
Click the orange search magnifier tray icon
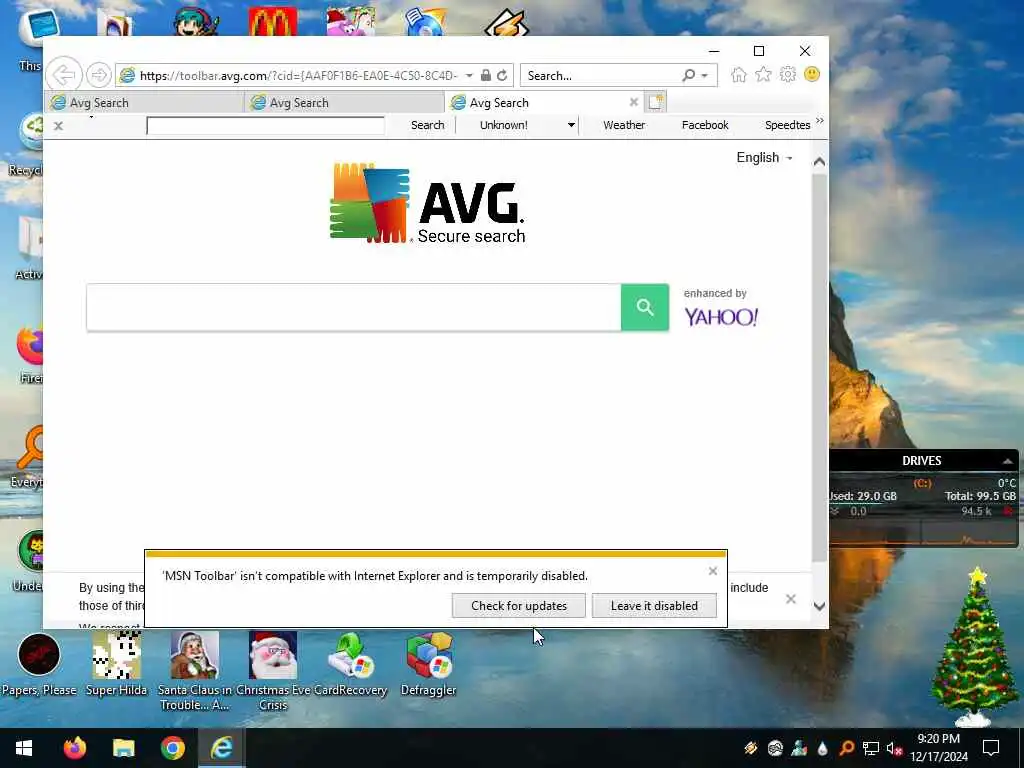click(846, 748)
